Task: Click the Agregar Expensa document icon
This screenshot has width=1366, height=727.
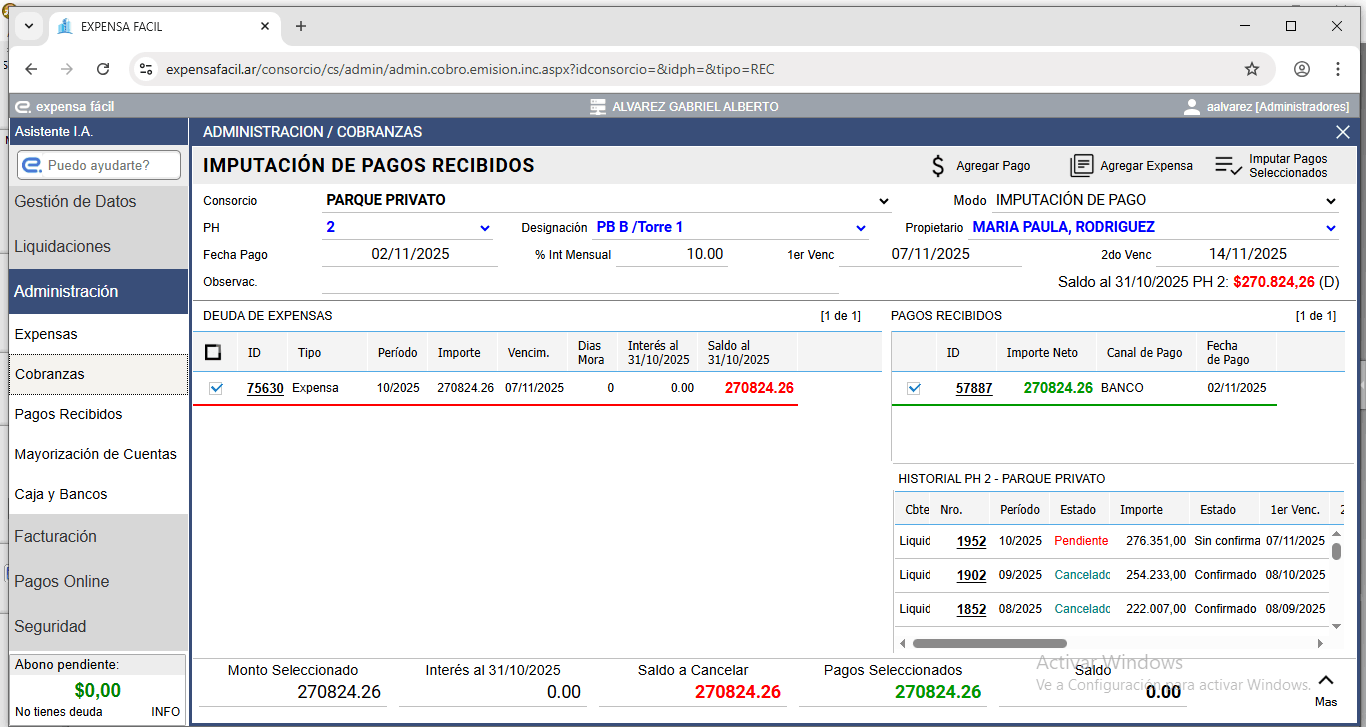Action: tap(1081, 166)
